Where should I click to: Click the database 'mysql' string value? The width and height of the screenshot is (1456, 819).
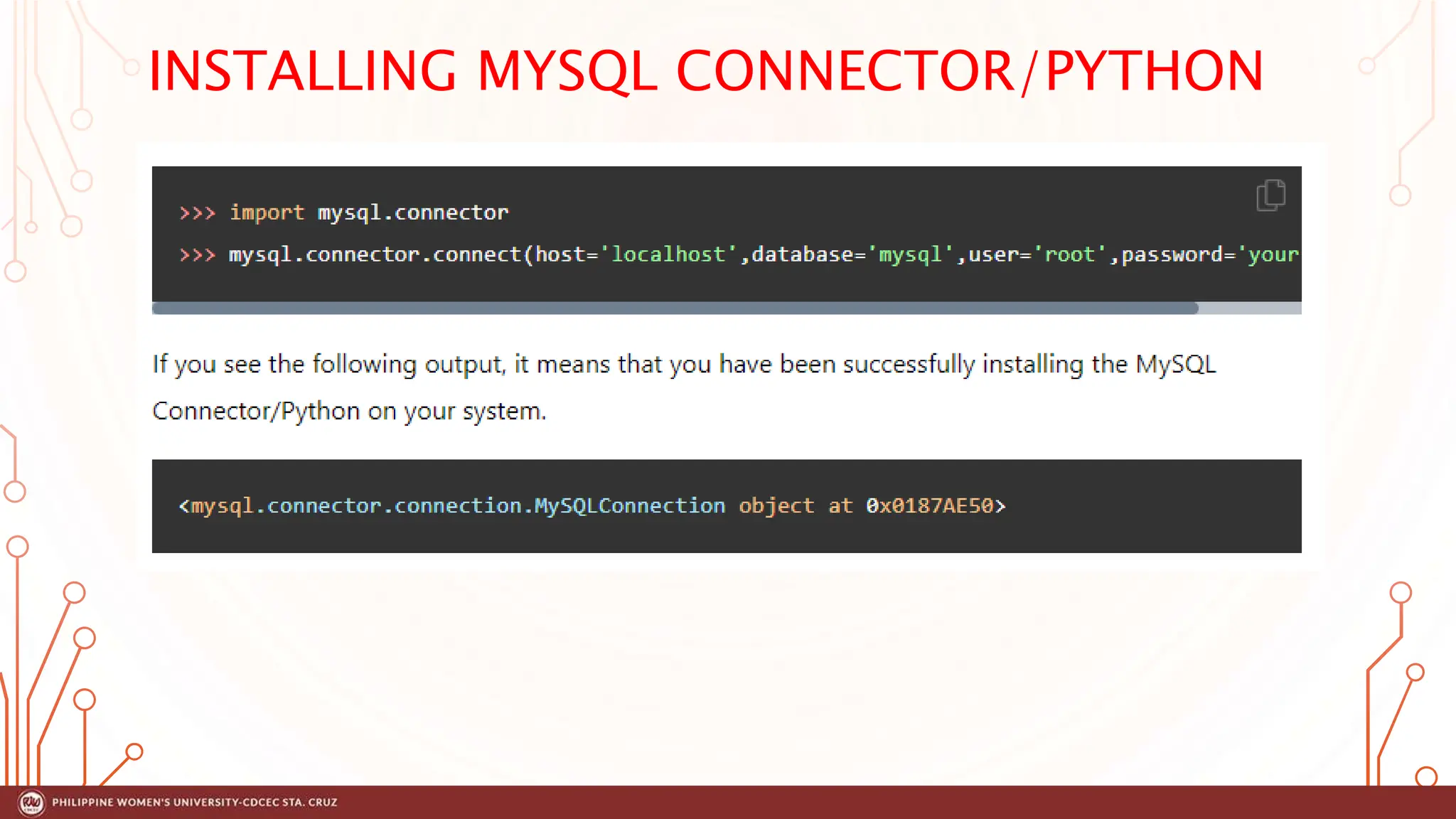[910, 255]
